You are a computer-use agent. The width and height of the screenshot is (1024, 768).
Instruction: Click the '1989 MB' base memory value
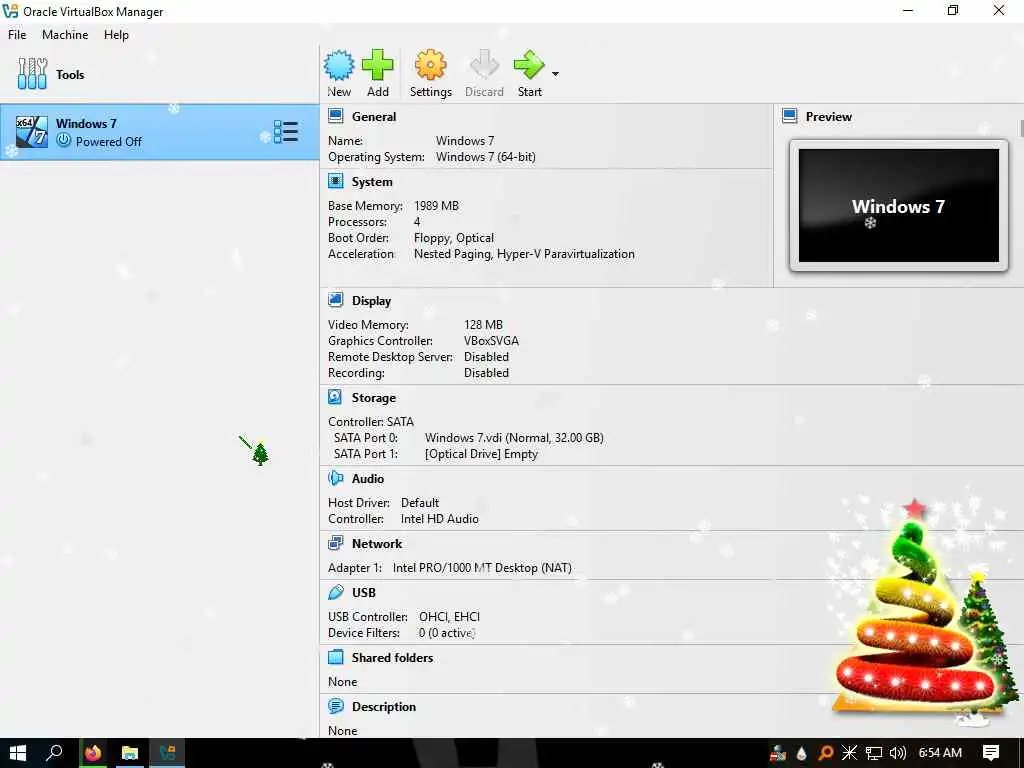click(436, 206)
